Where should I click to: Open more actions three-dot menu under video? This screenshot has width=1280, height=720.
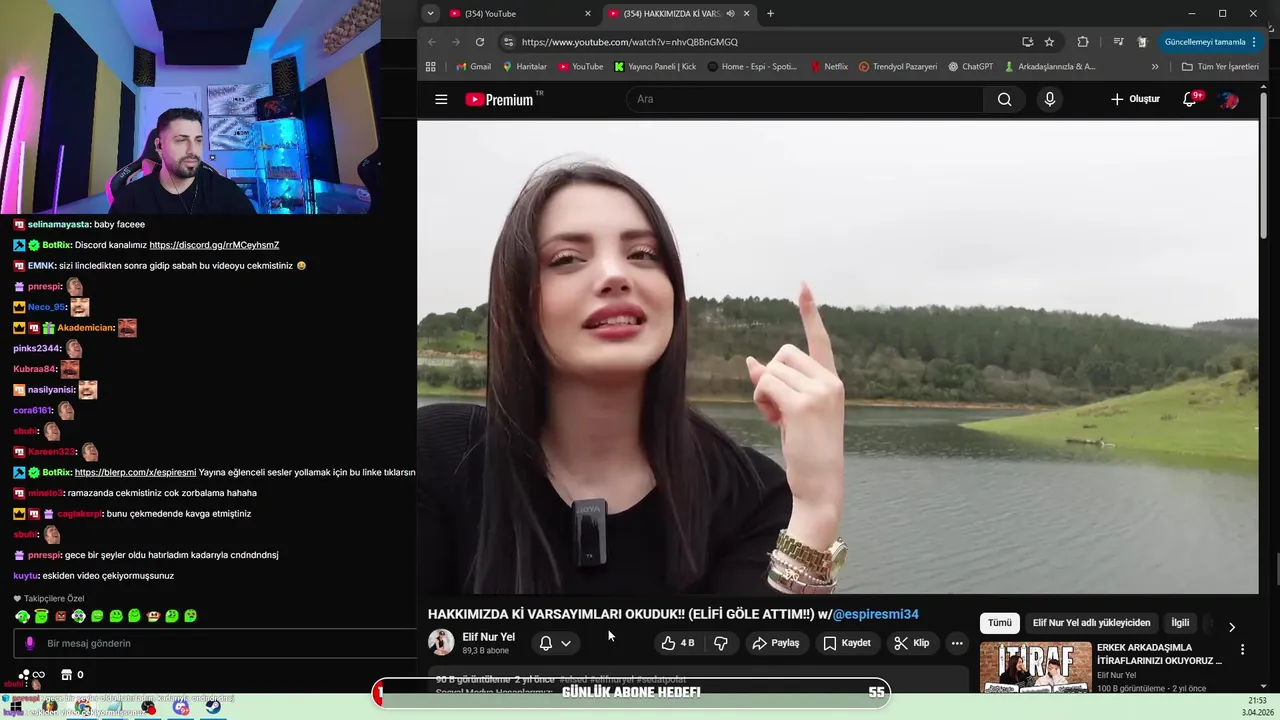click(x=957, y=643)
